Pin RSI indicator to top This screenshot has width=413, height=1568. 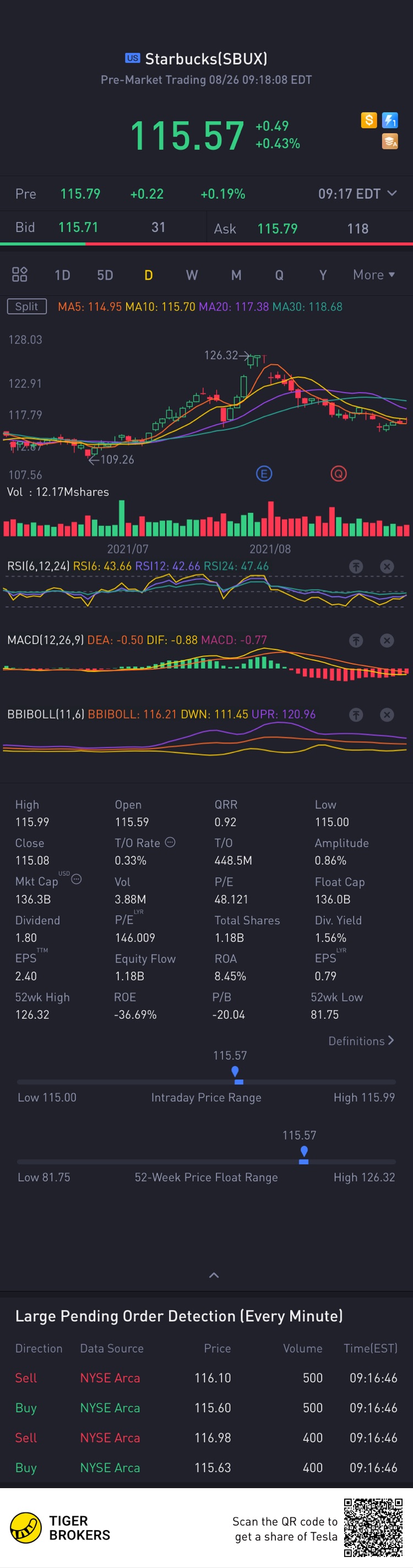[x=356, y=567]
